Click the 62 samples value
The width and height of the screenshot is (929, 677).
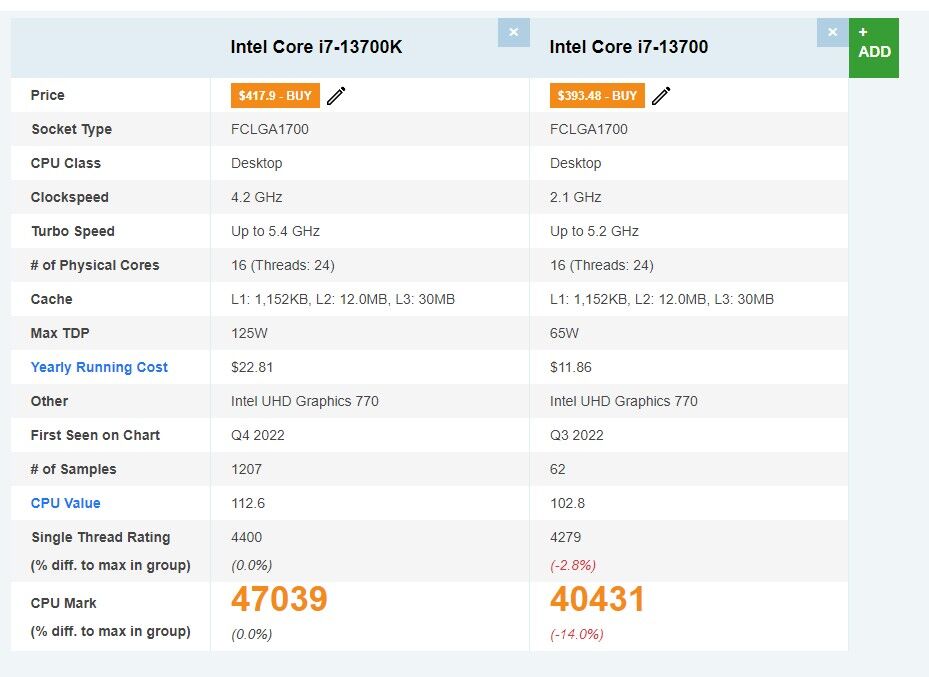tap(558, 469)
